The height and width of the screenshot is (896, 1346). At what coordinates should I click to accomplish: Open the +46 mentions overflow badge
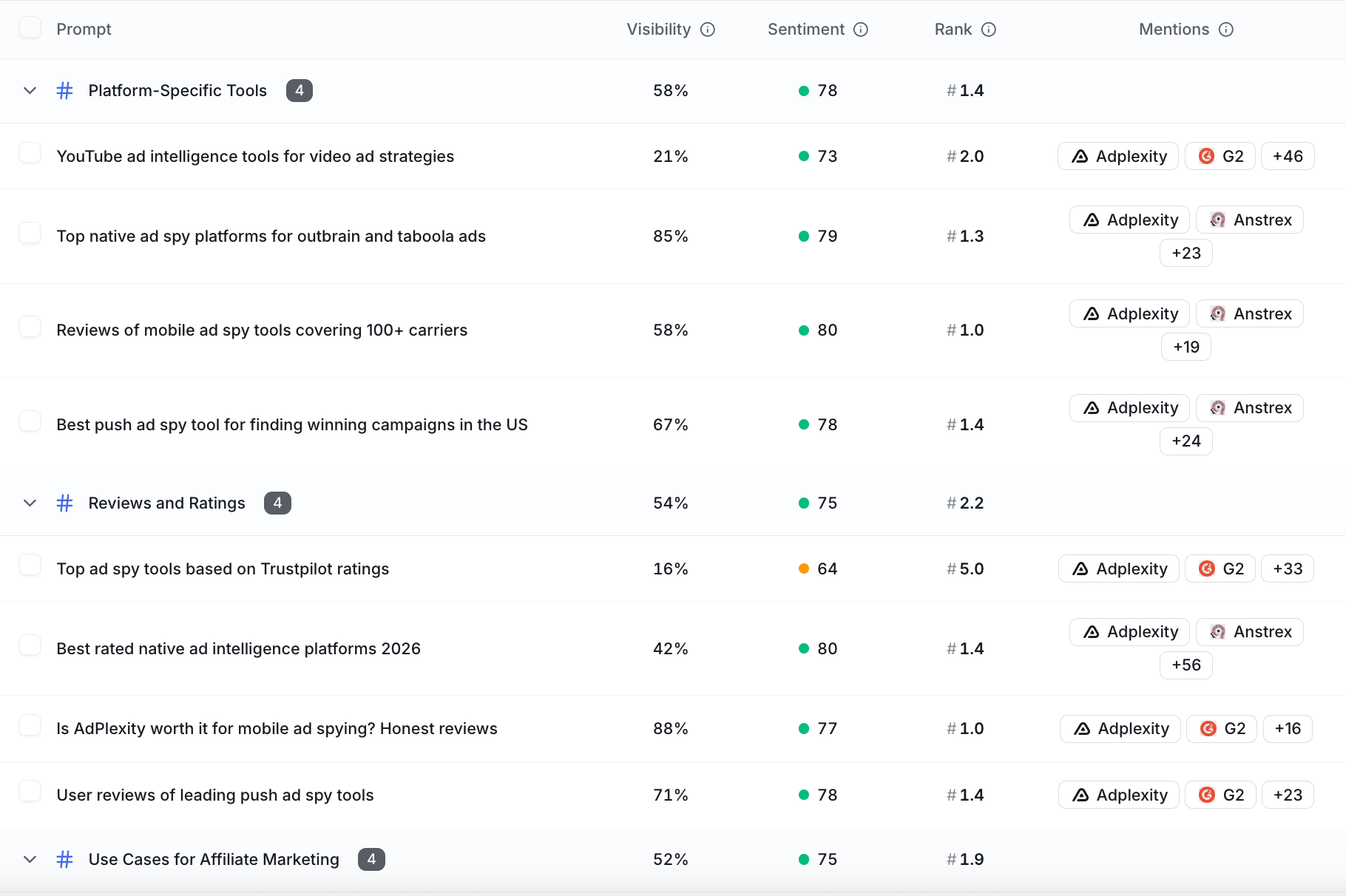click(1288, 156)
